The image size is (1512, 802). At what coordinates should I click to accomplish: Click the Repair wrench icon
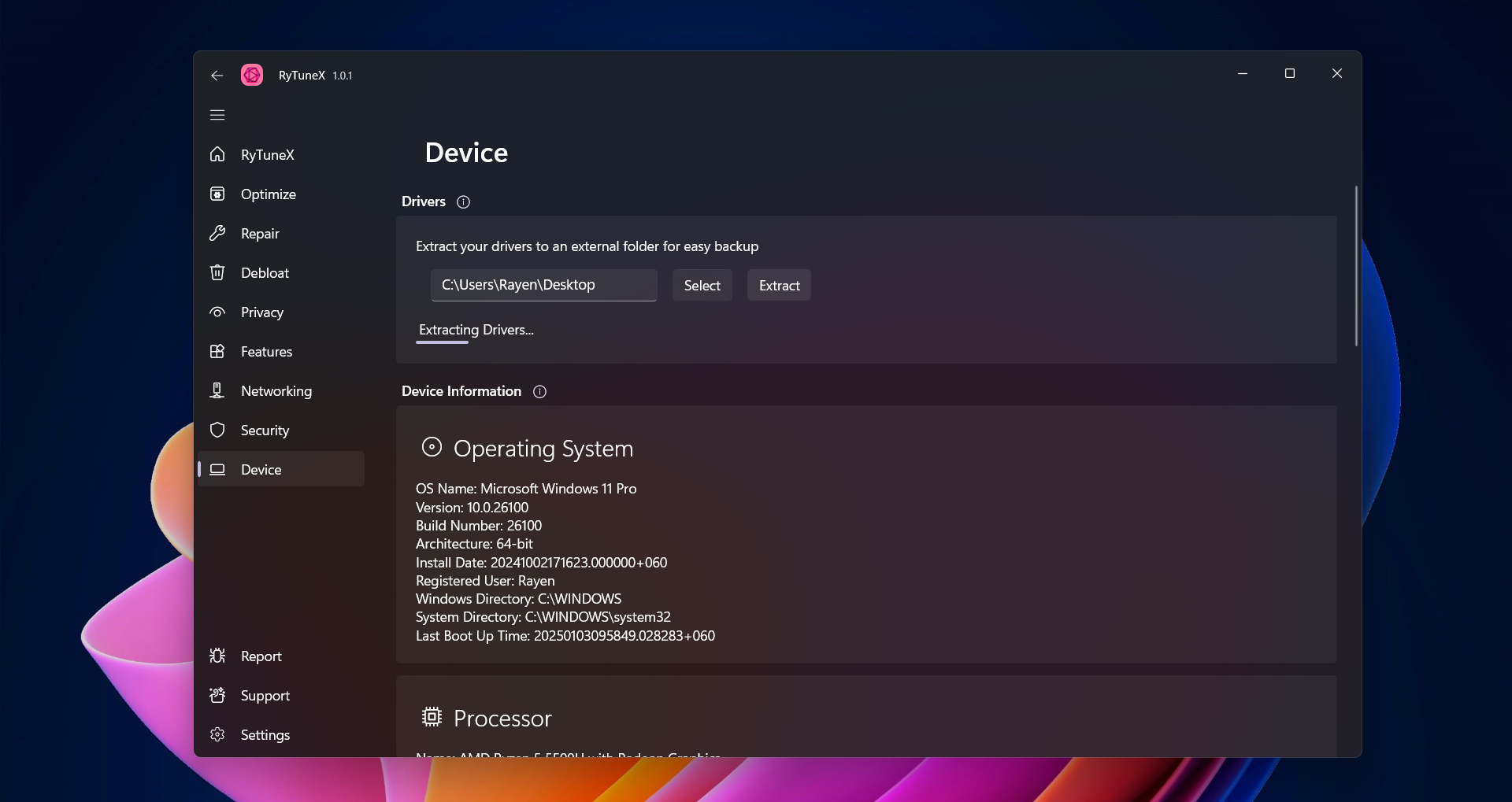pos(217,233)
